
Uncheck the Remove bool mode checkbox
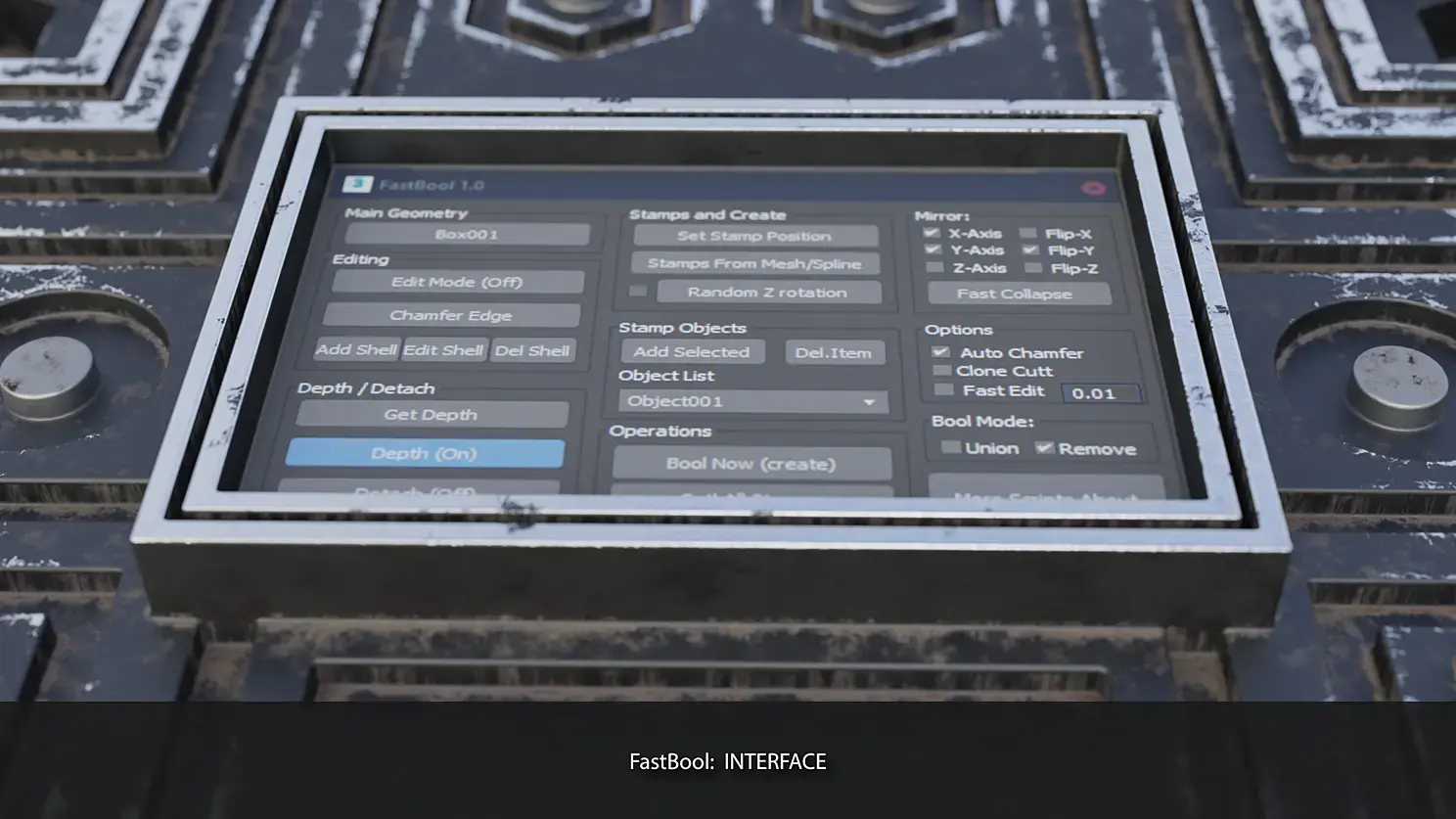(x=1045, y=448)
